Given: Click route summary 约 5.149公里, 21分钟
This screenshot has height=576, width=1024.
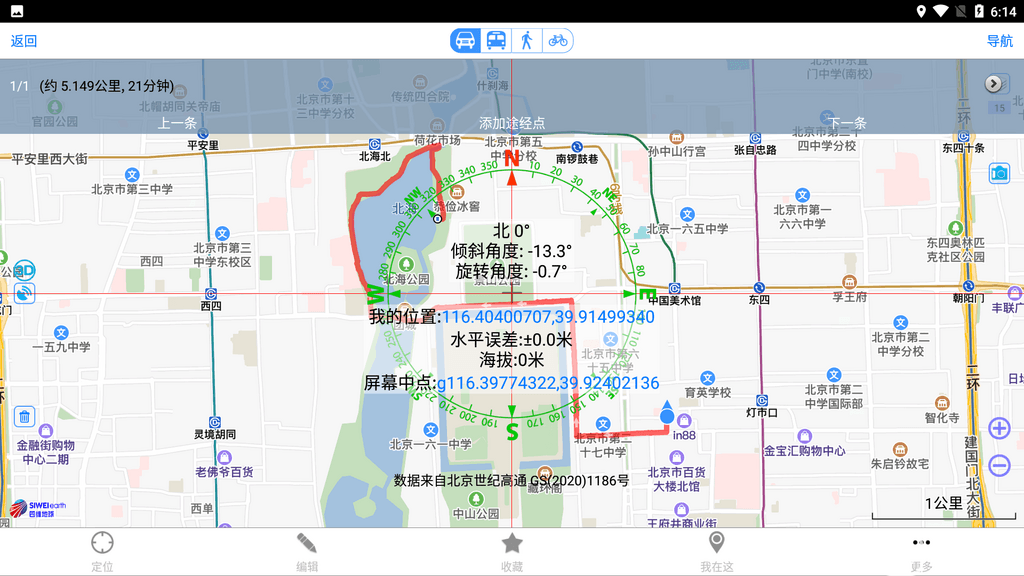Looking at the screenshot, I should pos(107,86).
